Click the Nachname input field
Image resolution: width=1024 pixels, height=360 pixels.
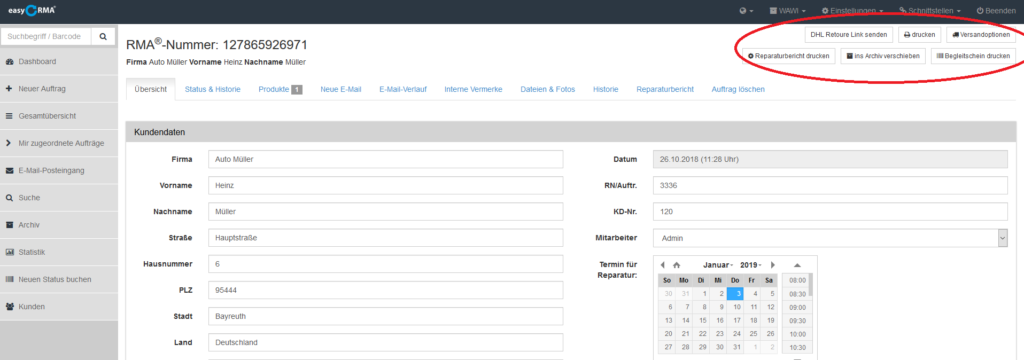click(x=385, y=212)
